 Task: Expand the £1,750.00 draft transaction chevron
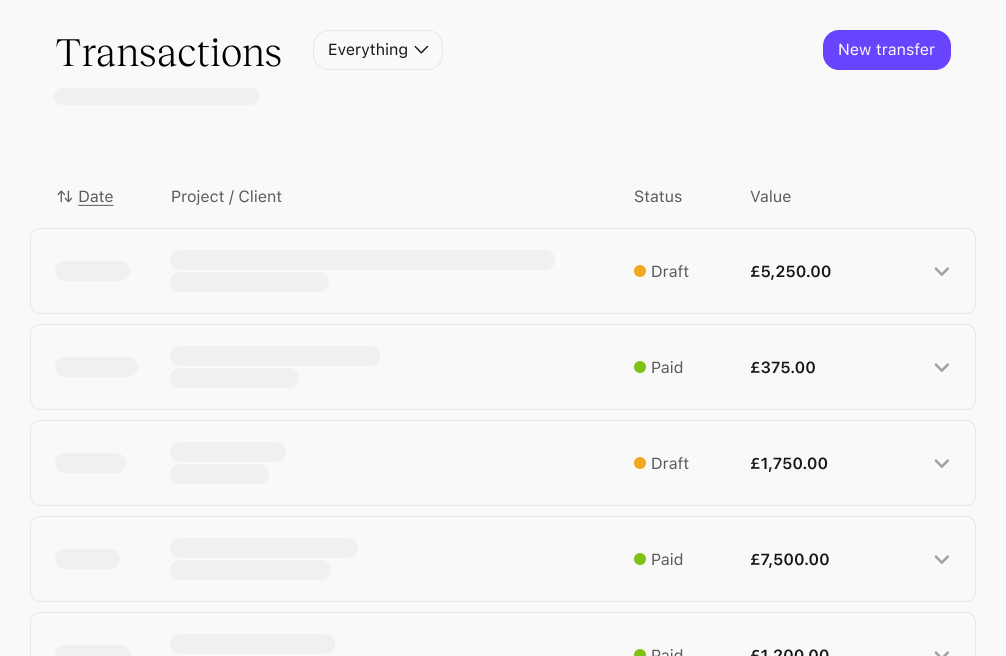(x=941, y=463)
